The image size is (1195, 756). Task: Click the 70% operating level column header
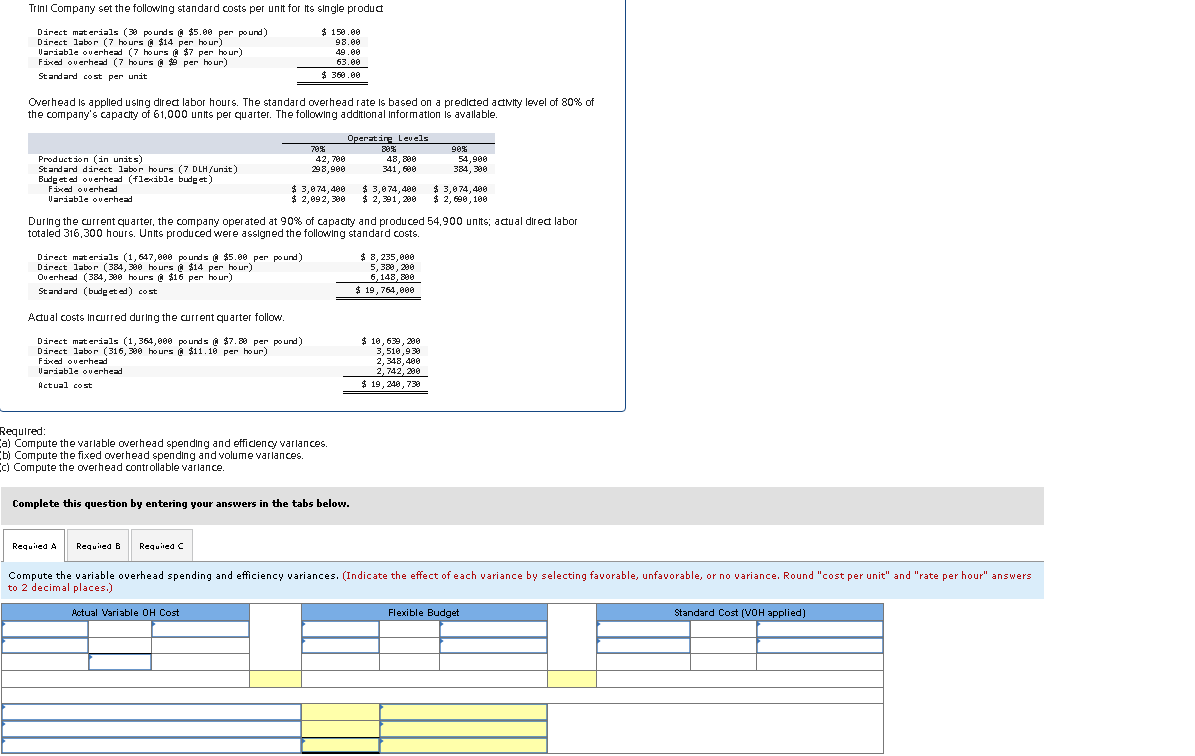(x=318, y=149)
